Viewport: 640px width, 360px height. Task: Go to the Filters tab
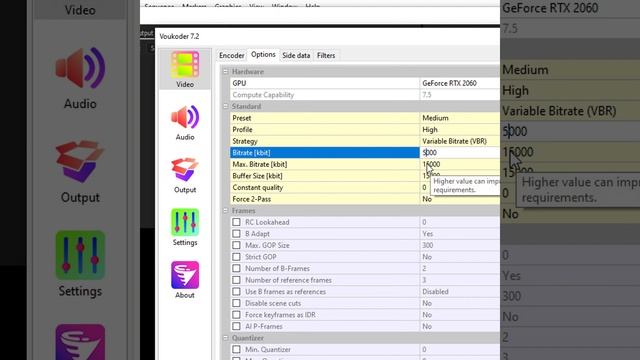(x=326, y=56)
